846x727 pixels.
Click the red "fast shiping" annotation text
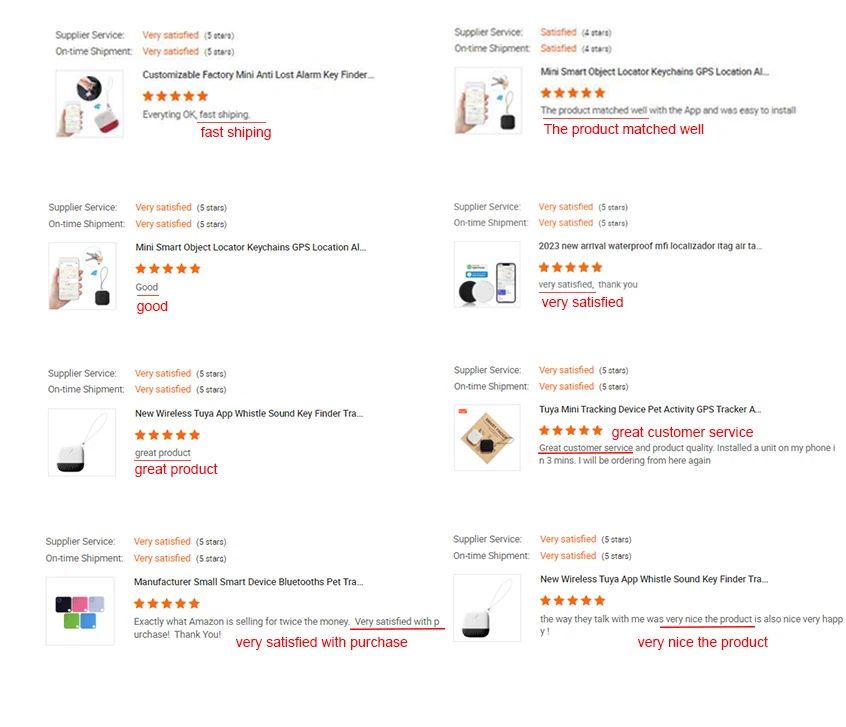pos(235,132)
